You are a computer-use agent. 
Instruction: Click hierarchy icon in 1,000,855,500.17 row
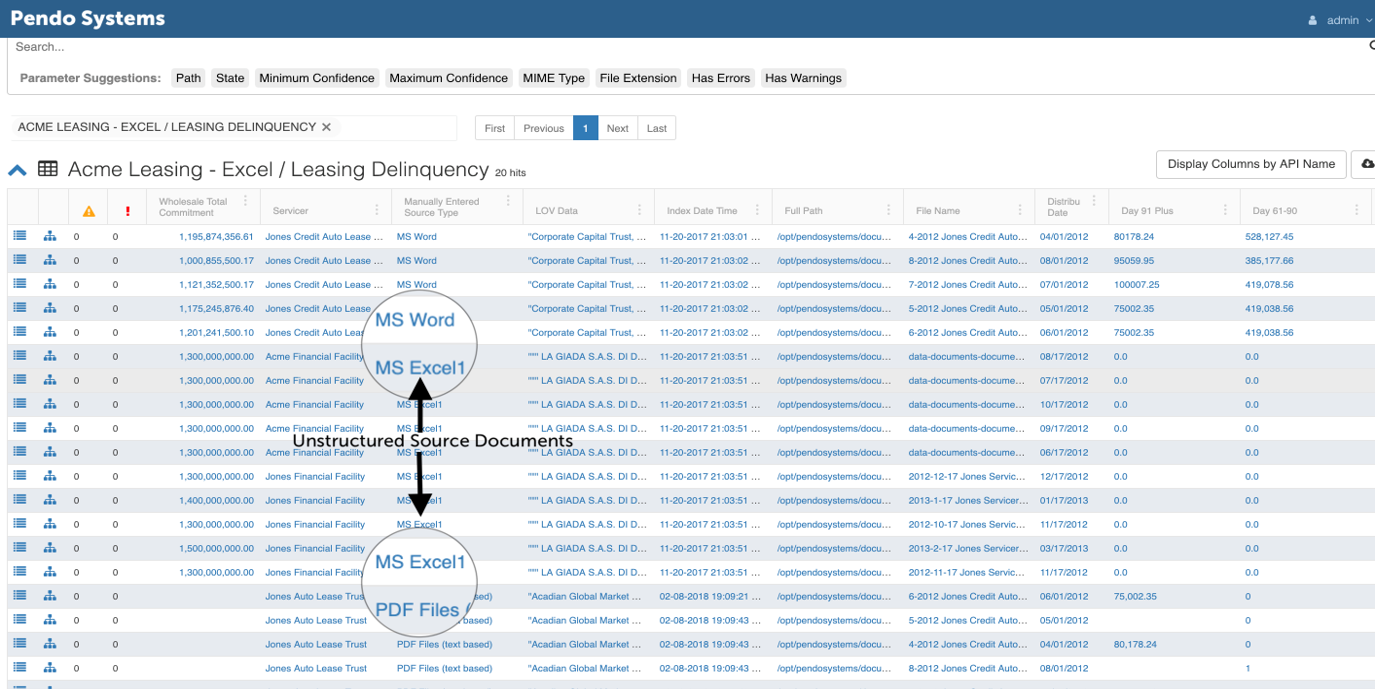click(x=50, y=261)
